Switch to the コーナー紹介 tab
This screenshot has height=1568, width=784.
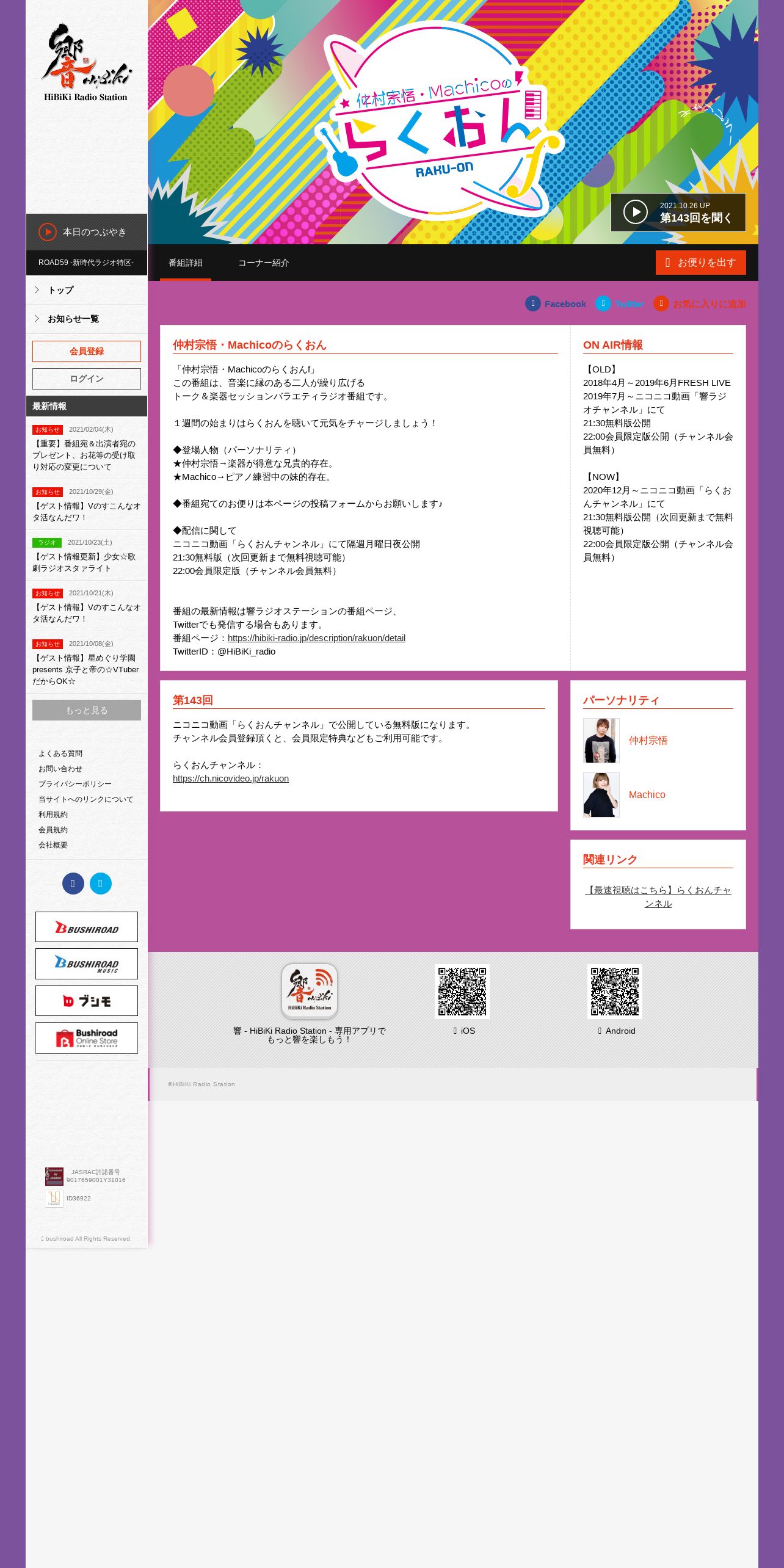(264, 263)
